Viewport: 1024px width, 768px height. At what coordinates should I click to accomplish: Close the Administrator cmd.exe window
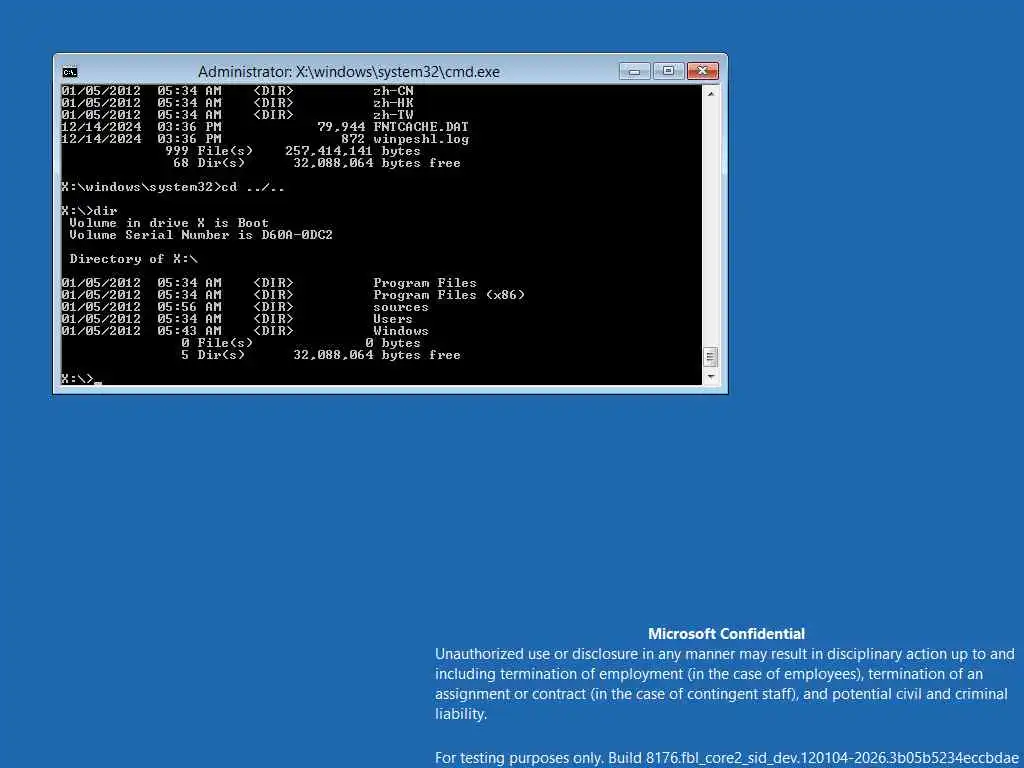pos(703,71)
